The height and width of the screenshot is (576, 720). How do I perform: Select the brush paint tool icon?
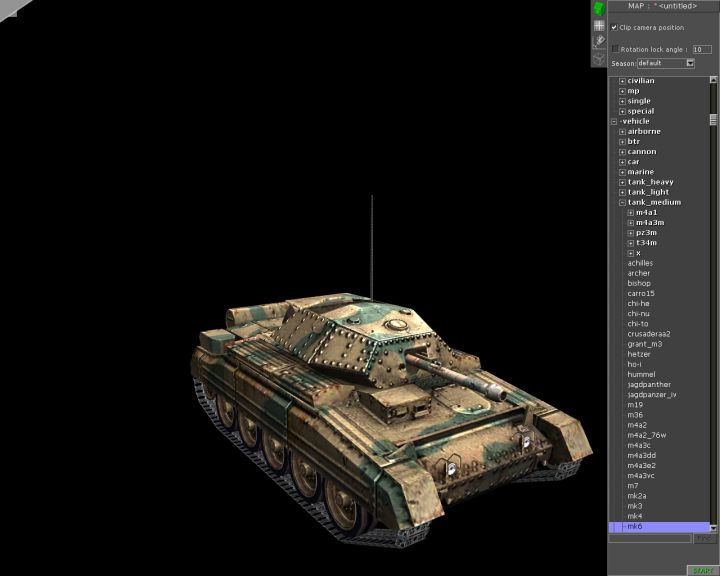tap(599, 42)
